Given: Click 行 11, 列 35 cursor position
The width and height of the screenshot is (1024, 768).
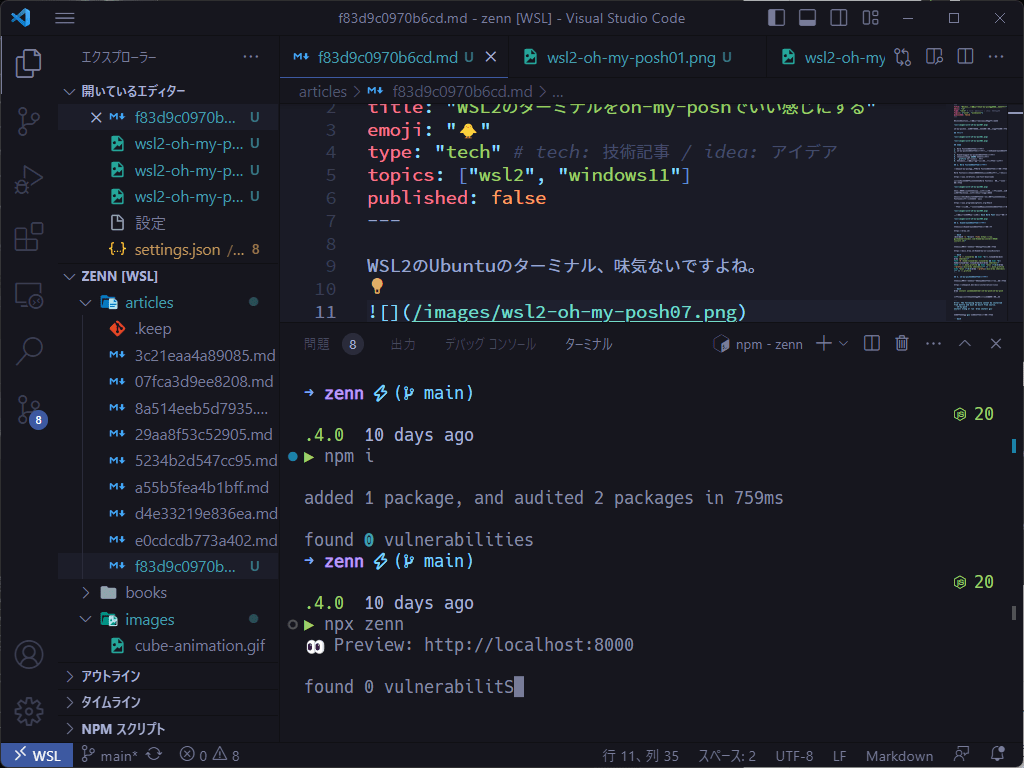Looking at the screenshot, I should (641, 756).
